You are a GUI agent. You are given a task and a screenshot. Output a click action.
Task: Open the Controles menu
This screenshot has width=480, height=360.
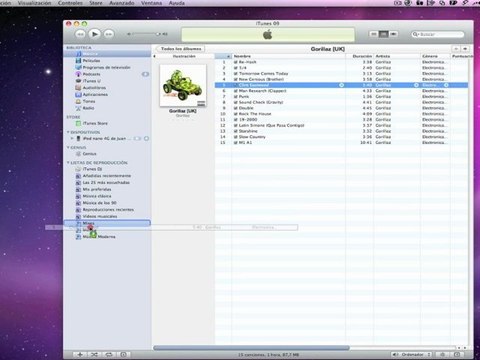coord(70,3)
